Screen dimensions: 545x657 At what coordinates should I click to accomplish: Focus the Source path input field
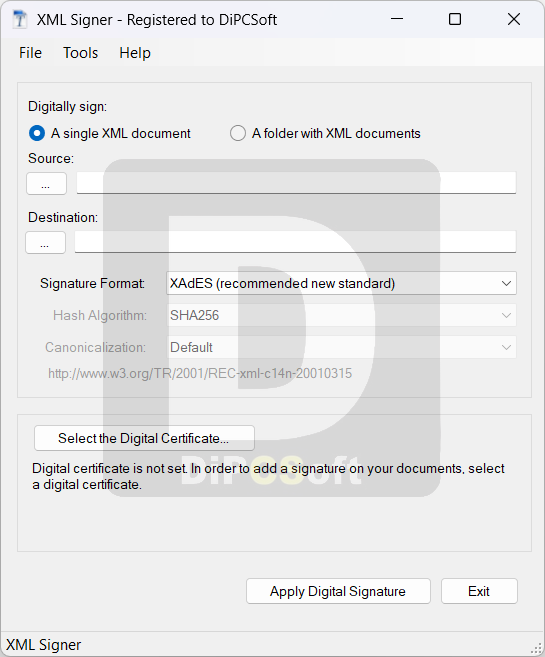tap(296, 183)
